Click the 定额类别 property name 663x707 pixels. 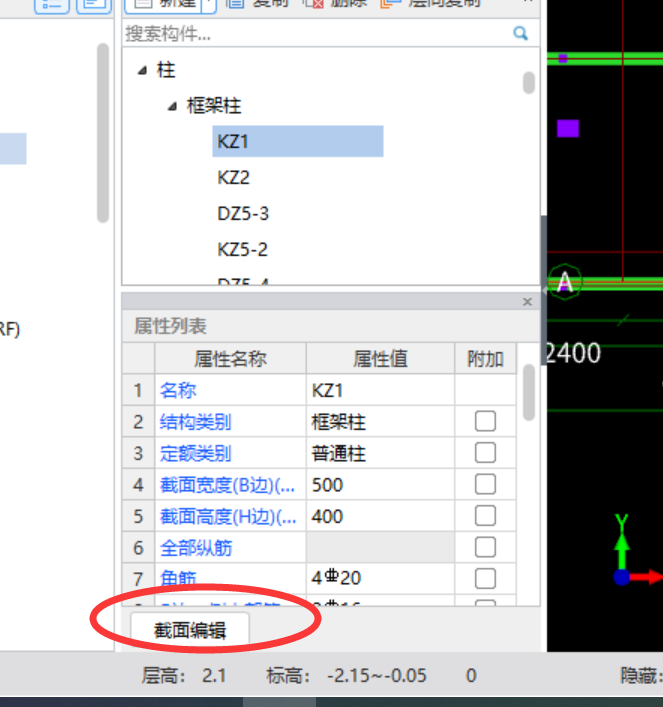[195, 453]
